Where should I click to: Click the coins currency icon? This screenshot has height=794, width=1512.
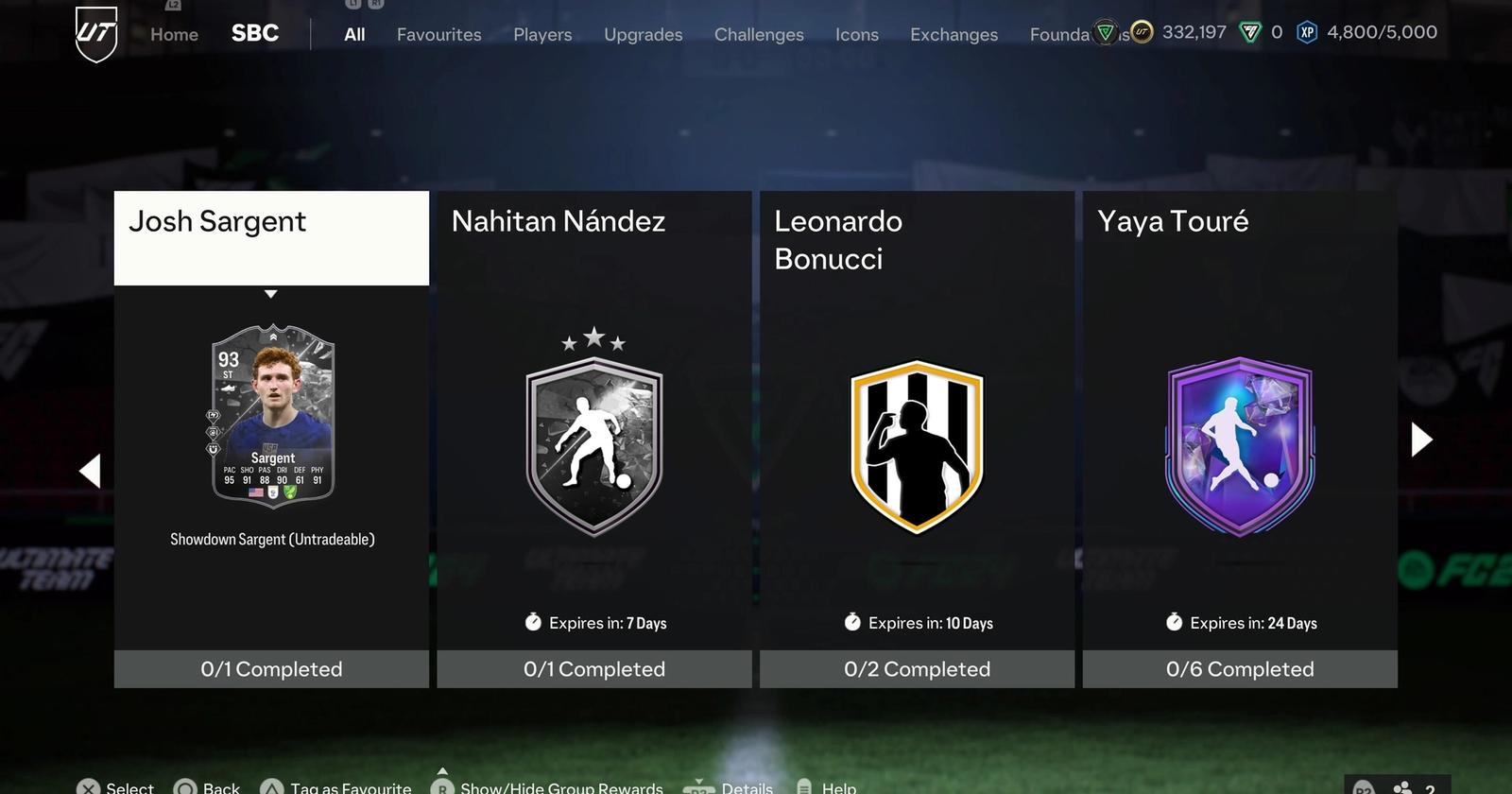coord(1142,33)
